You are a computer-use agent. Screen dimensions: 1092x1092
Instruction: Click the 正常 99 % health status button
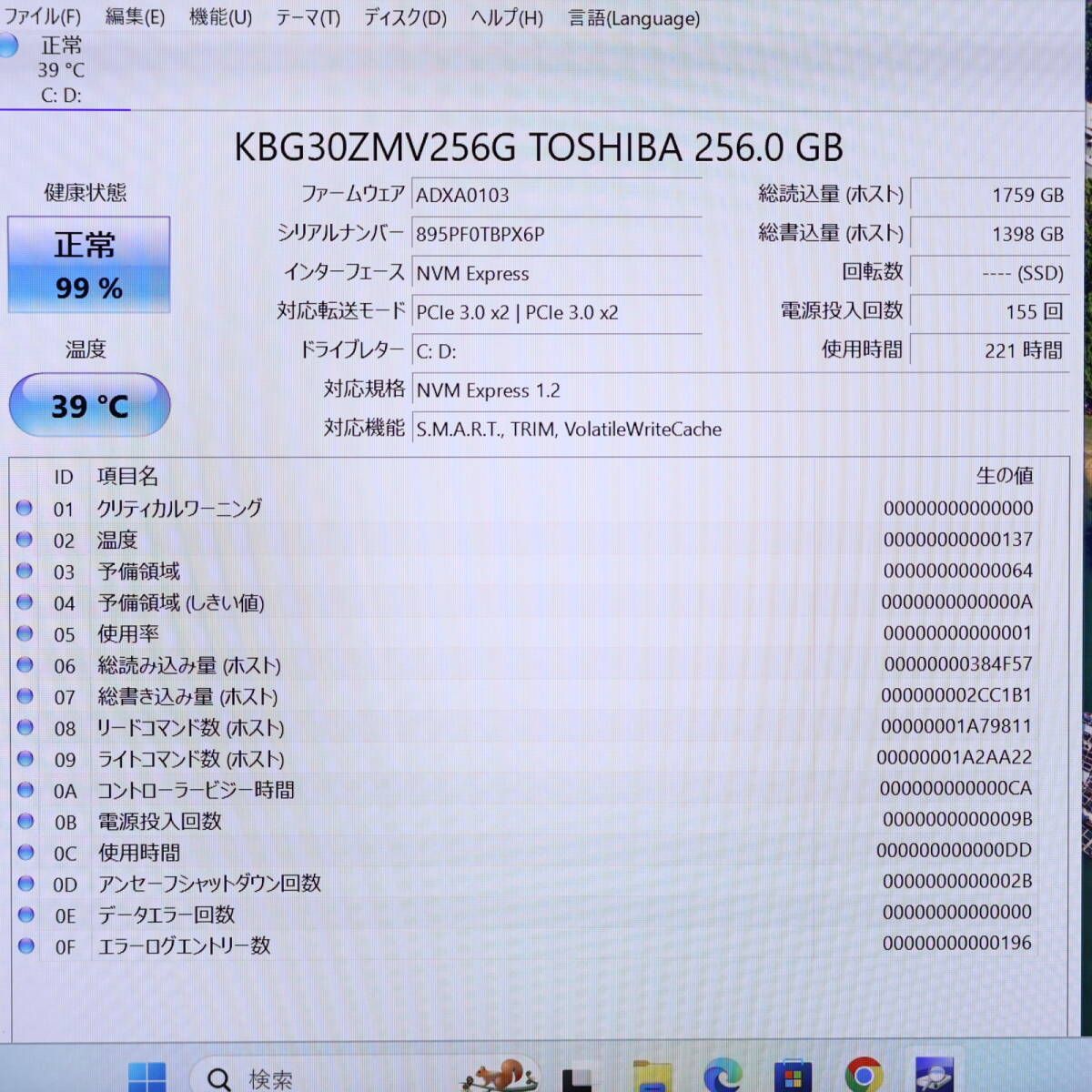pyautogui.click(x=88, y=265)
